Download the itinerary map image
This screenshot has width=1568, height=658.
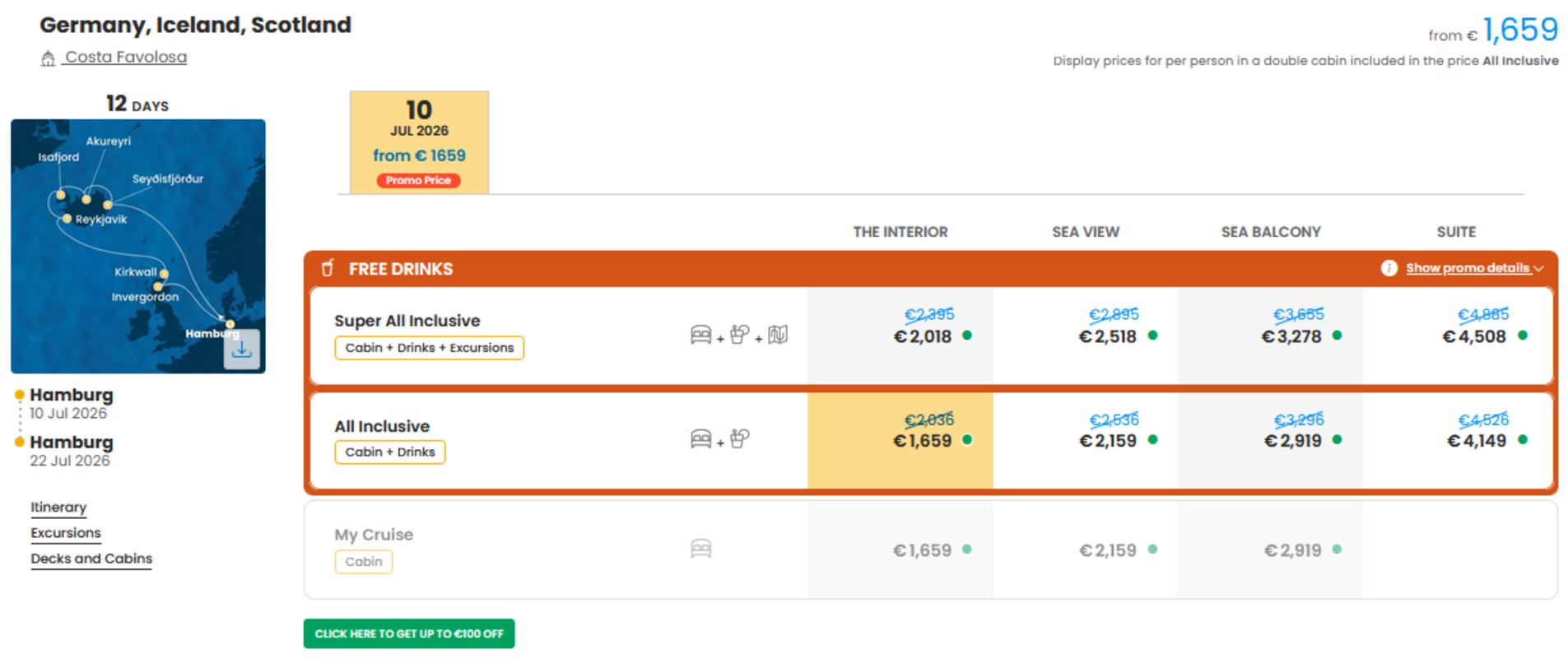pos(241,350)
